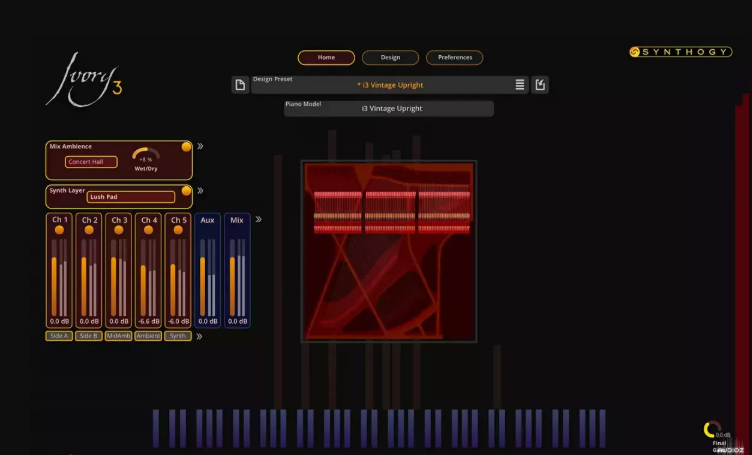This screenshot has width=752, height=455.
Task: Toggle Synth Layer on/off indicator
Action: pos(186,191)
